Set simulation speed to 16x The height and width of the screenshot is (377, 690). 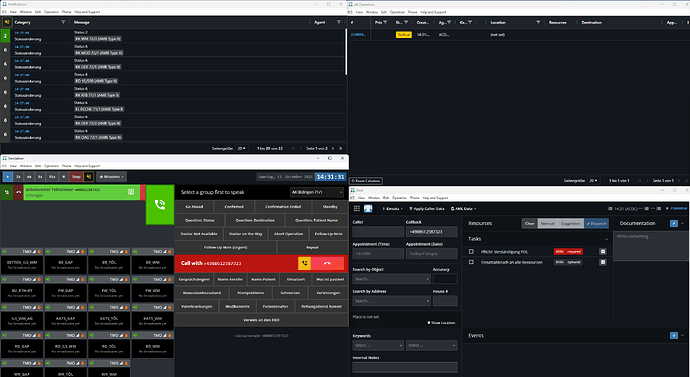click(x=52, y=176)
